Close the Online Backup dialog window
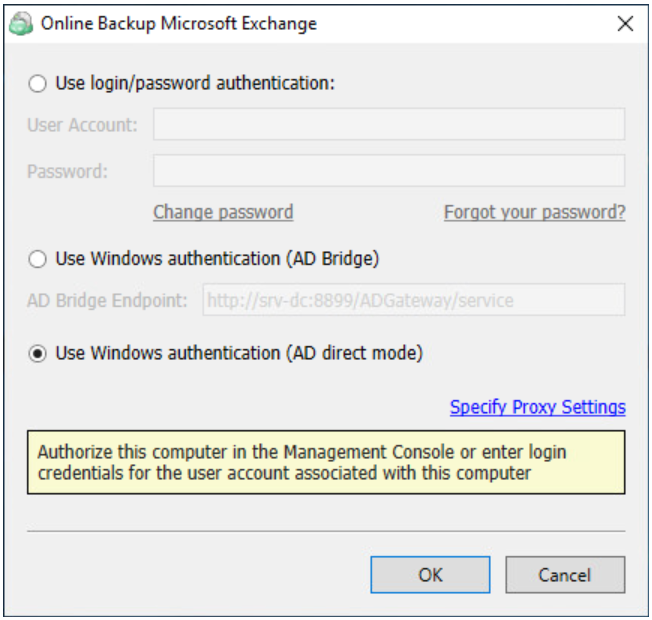The width and height of the screenshot is (652, 620). tap(625, 24)
